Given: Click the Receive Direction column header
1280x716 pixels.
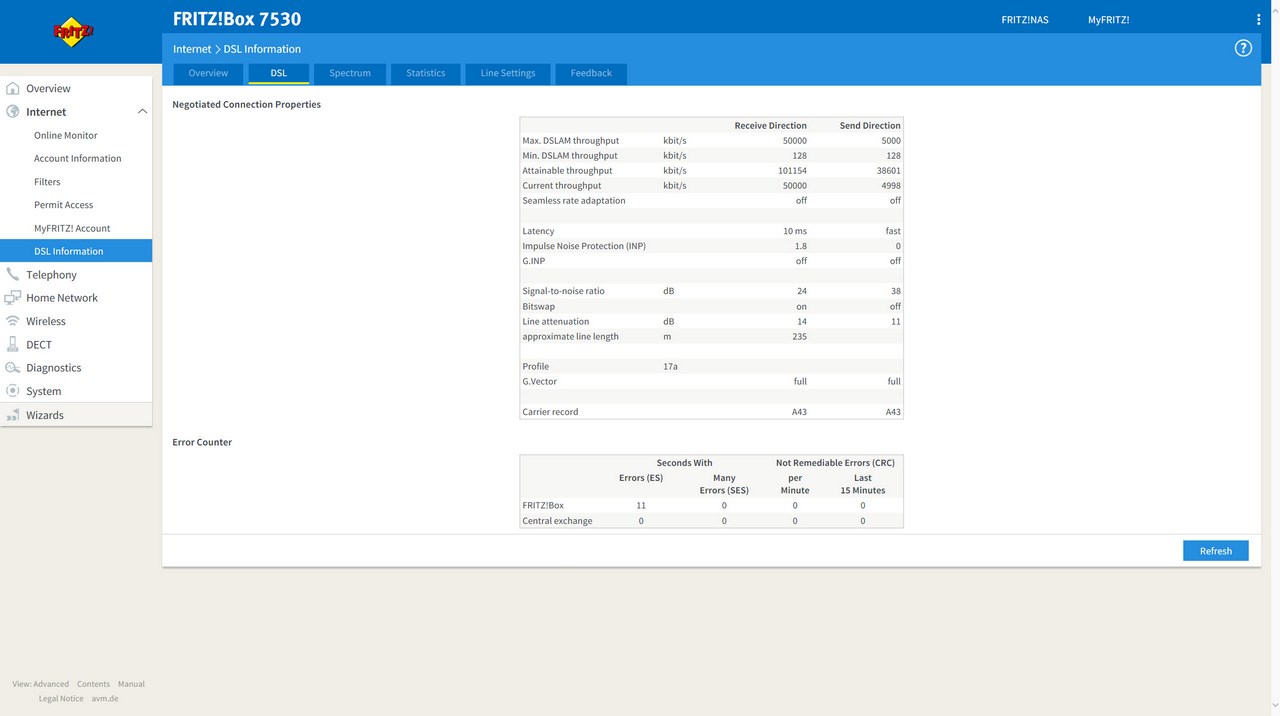Looking at the screenshot, I should point(770,126).
